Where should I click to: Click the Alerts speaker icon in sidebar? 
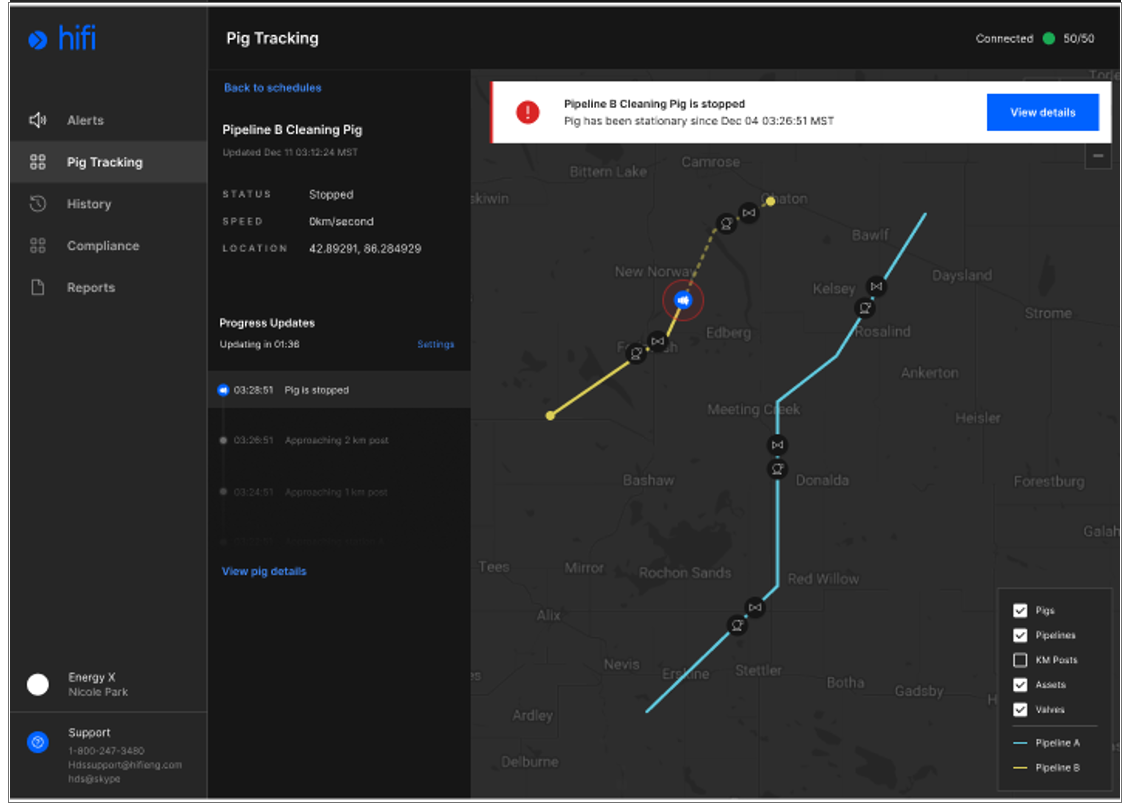click(38, 120)
